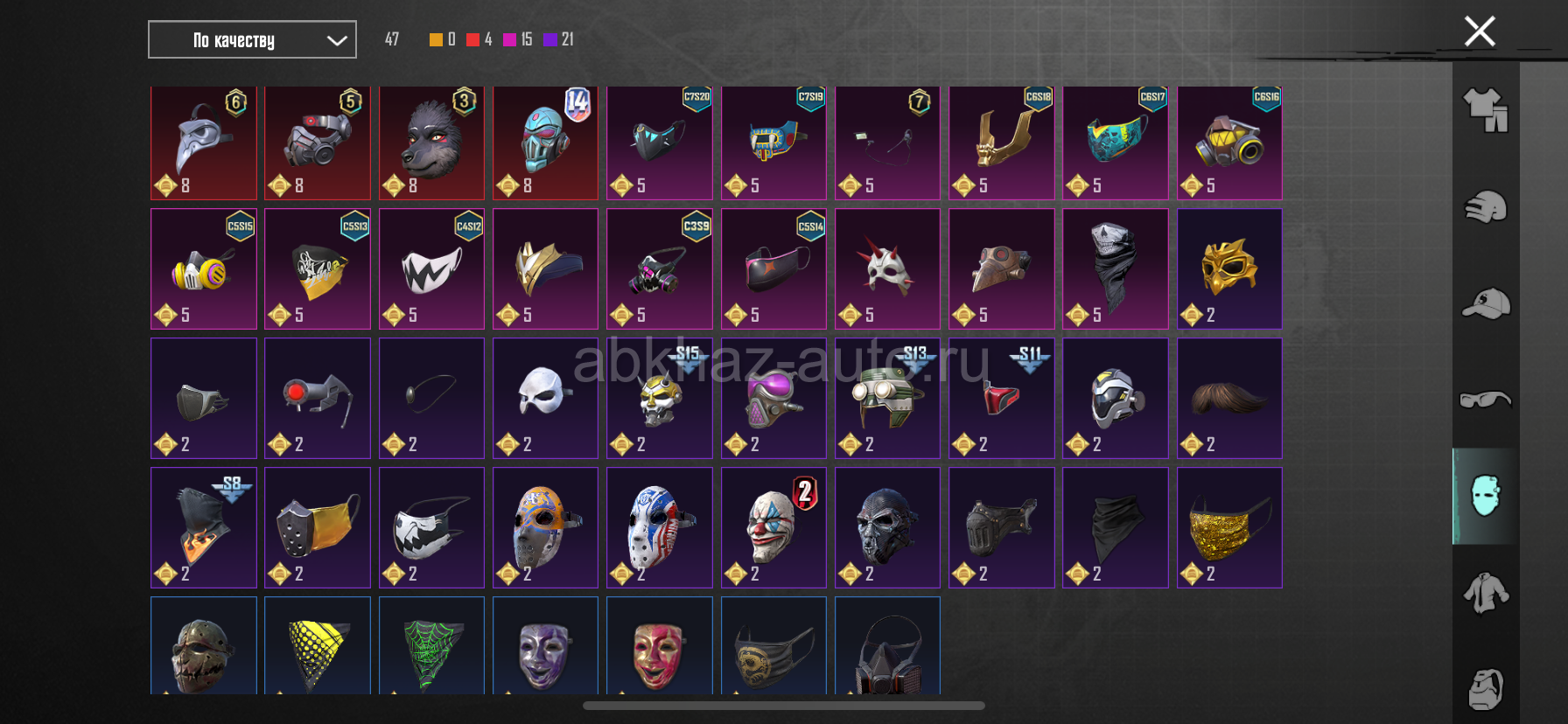This screenshot has height=724, width=1568.
Task: Select the black wolf head mask
Action: 431,143
